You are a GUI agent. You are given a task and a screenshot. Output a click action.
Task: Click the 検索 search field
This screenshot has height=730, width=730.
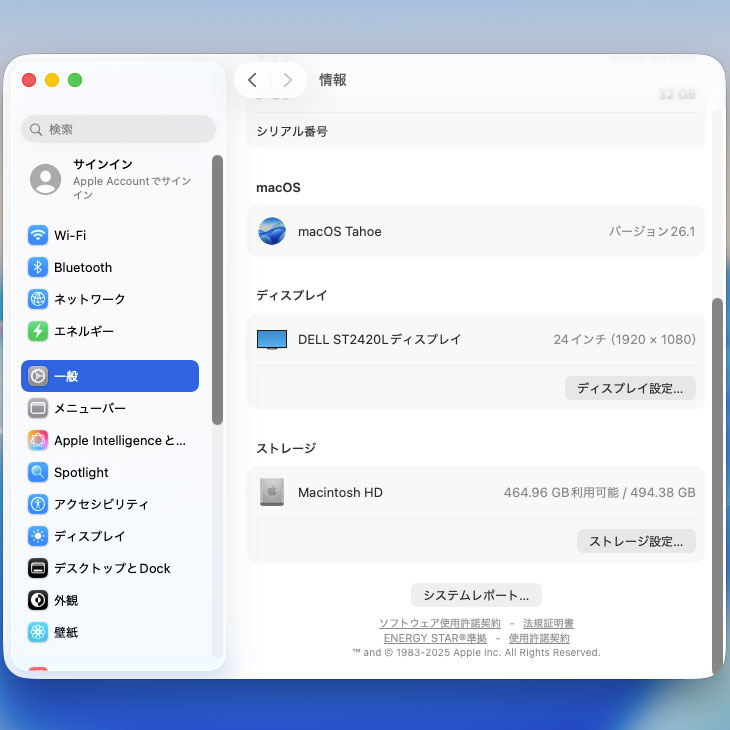click(x=118, y=129)
